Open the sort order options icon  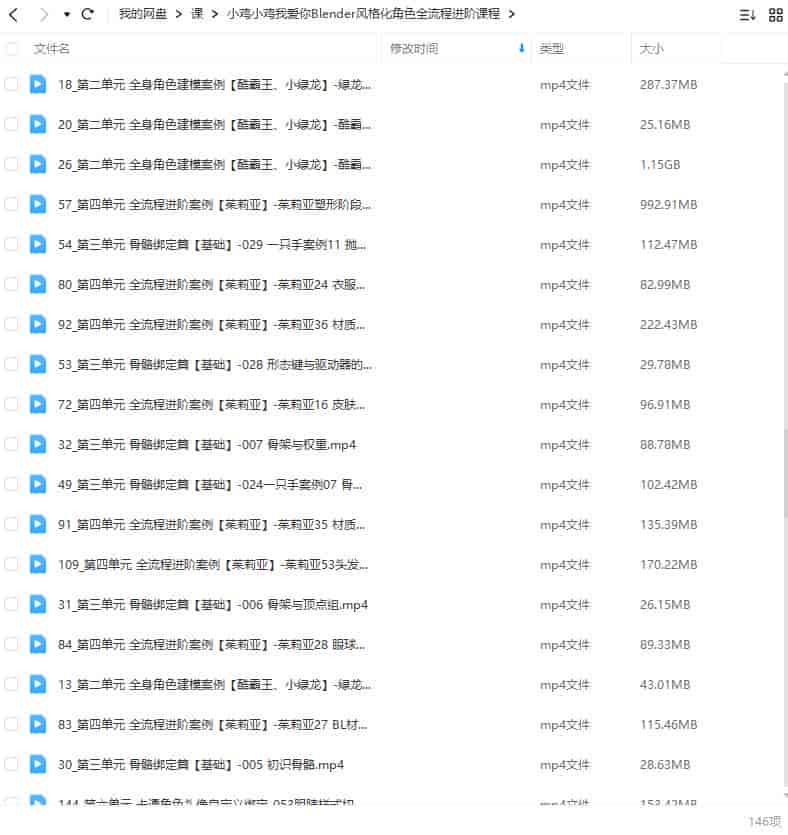747,15
